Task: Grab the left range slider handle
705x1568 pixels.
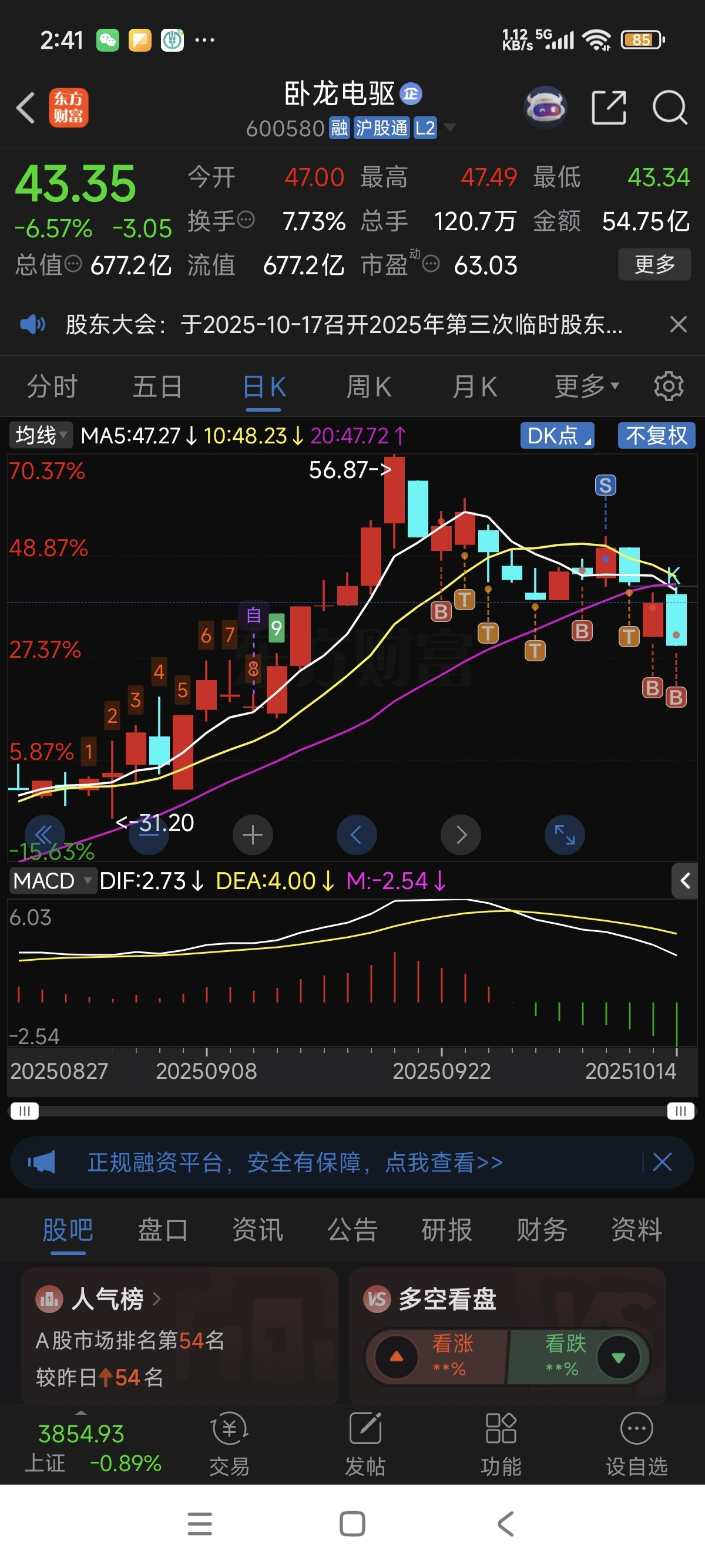Action: (x=24, y=1111)
